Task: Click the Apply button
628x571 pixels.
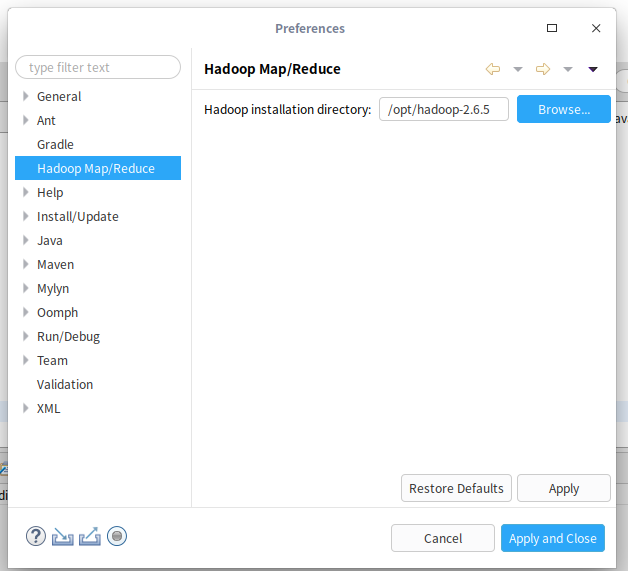Action: [x=564, y=488]
